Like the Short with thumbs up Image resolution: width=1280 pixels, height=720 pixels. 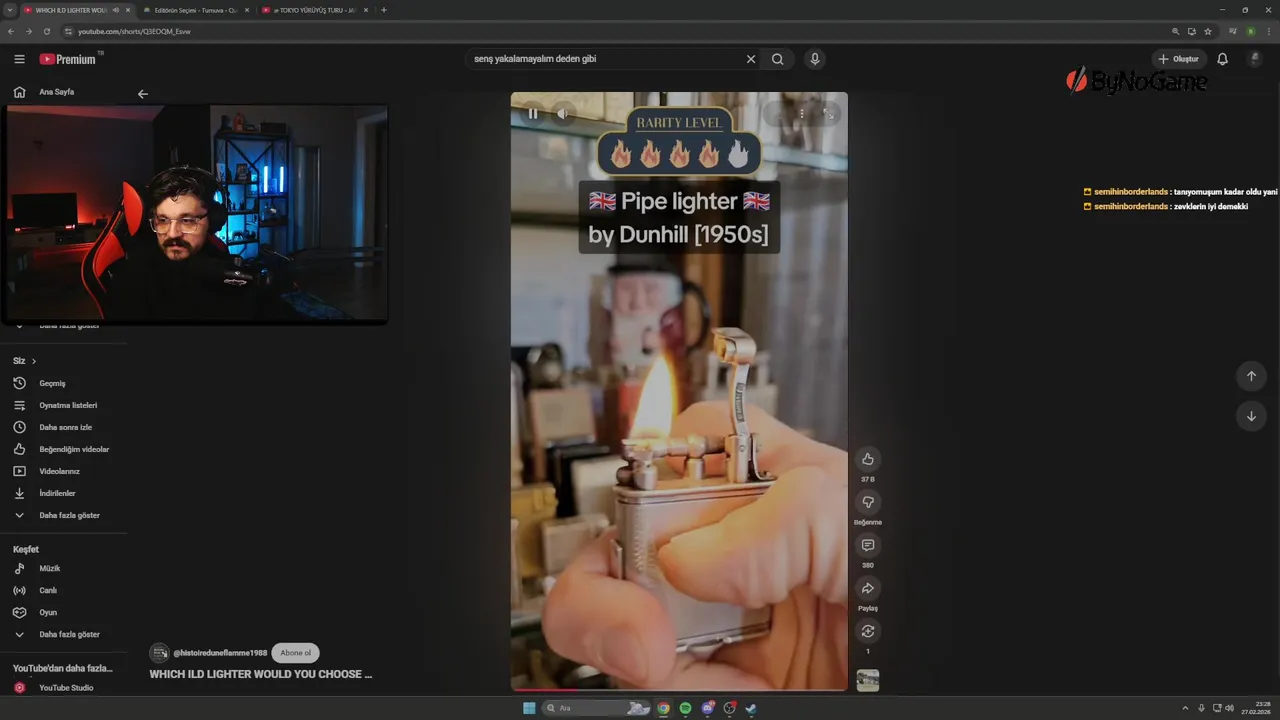[x=868, y=459]
